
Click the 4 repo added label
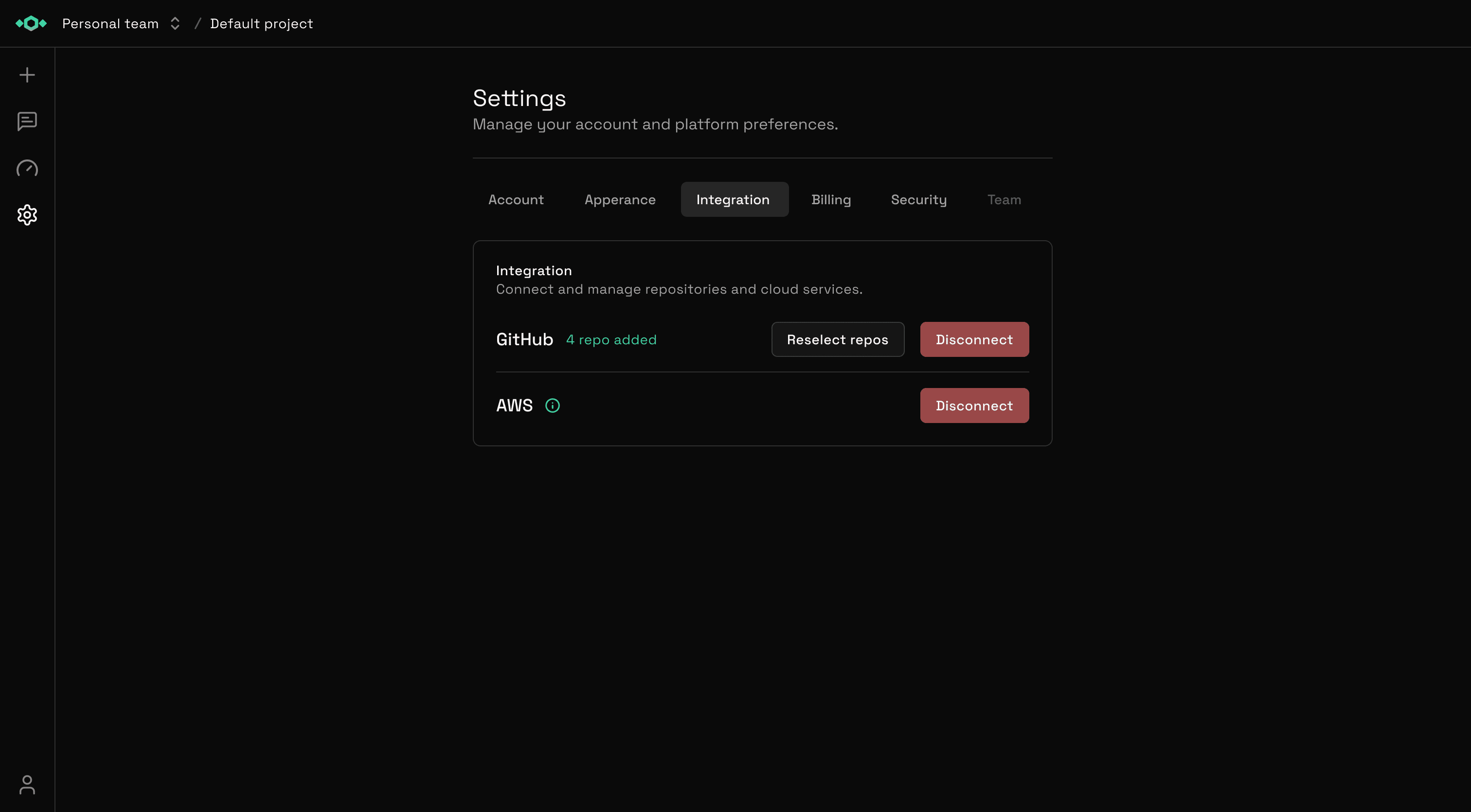pos(611,339)
